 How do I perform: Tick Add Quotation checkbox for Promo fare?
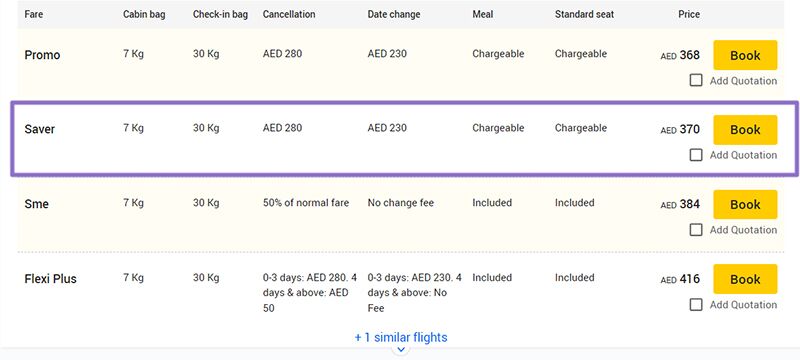pos(696,80)
